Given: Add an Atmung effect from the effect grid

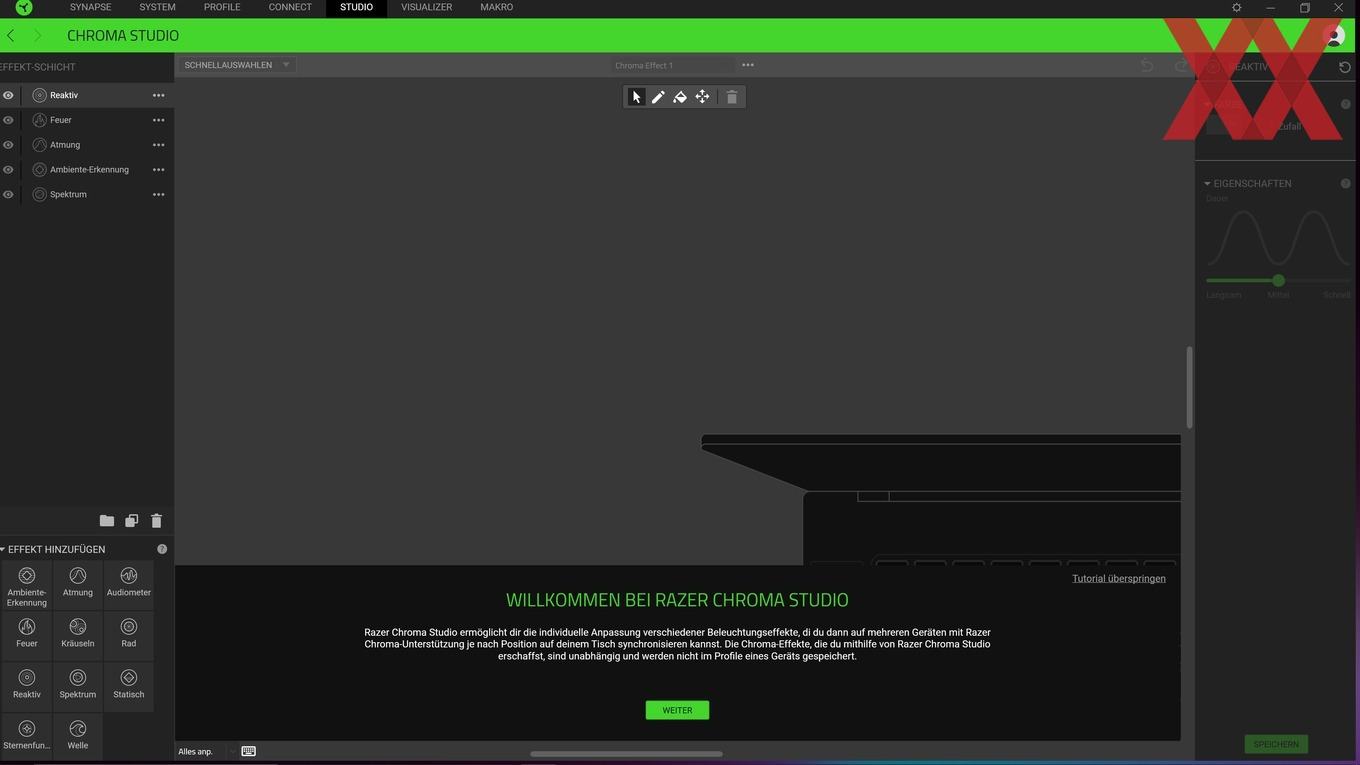Looking at the screenshot, I should (78, 585).
